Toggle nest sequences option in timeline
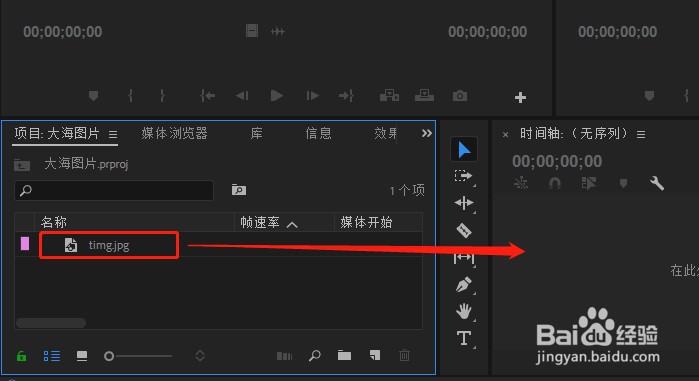The image size is (699, 381). pyautogui.click(x=521, y=183)
